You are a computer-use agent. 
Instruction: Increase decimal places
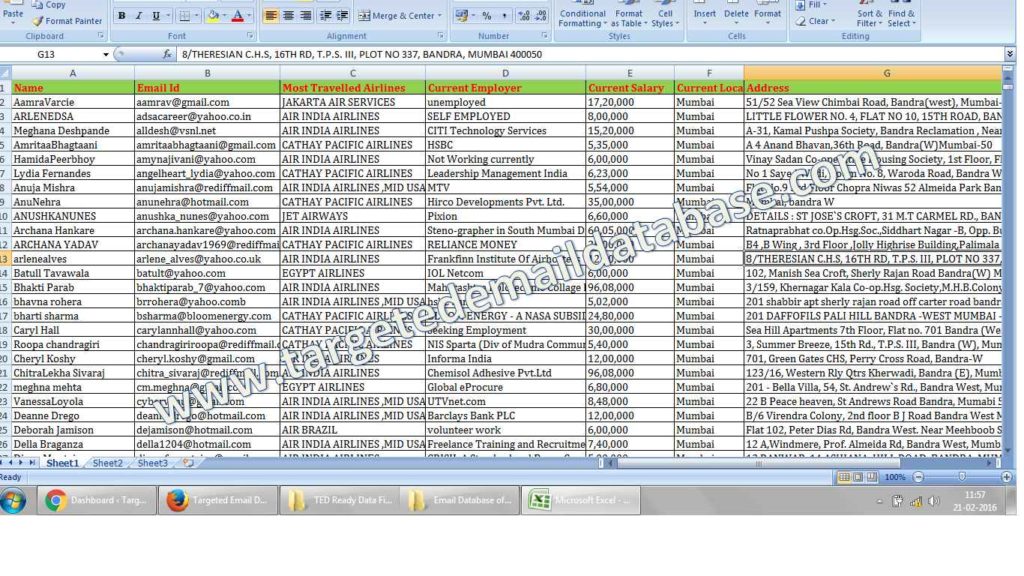tap(524, 16)
